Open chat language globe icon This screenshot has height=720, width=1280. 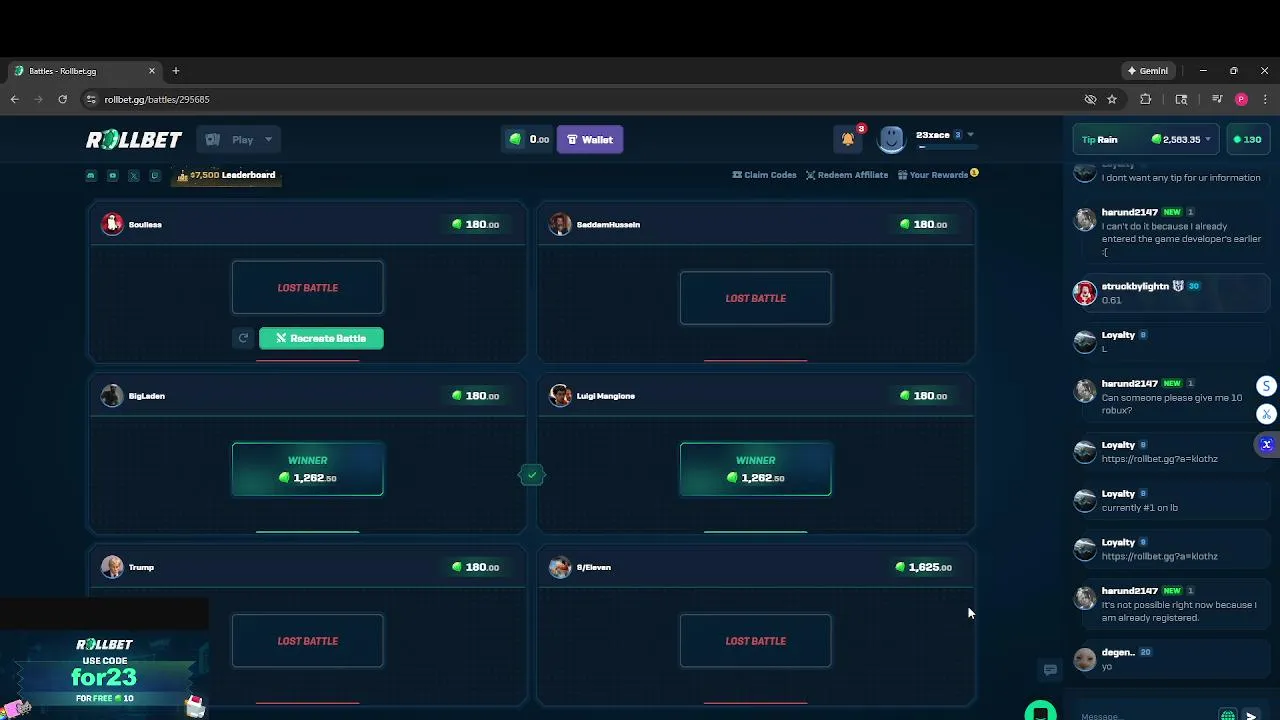click(1228, 715)
